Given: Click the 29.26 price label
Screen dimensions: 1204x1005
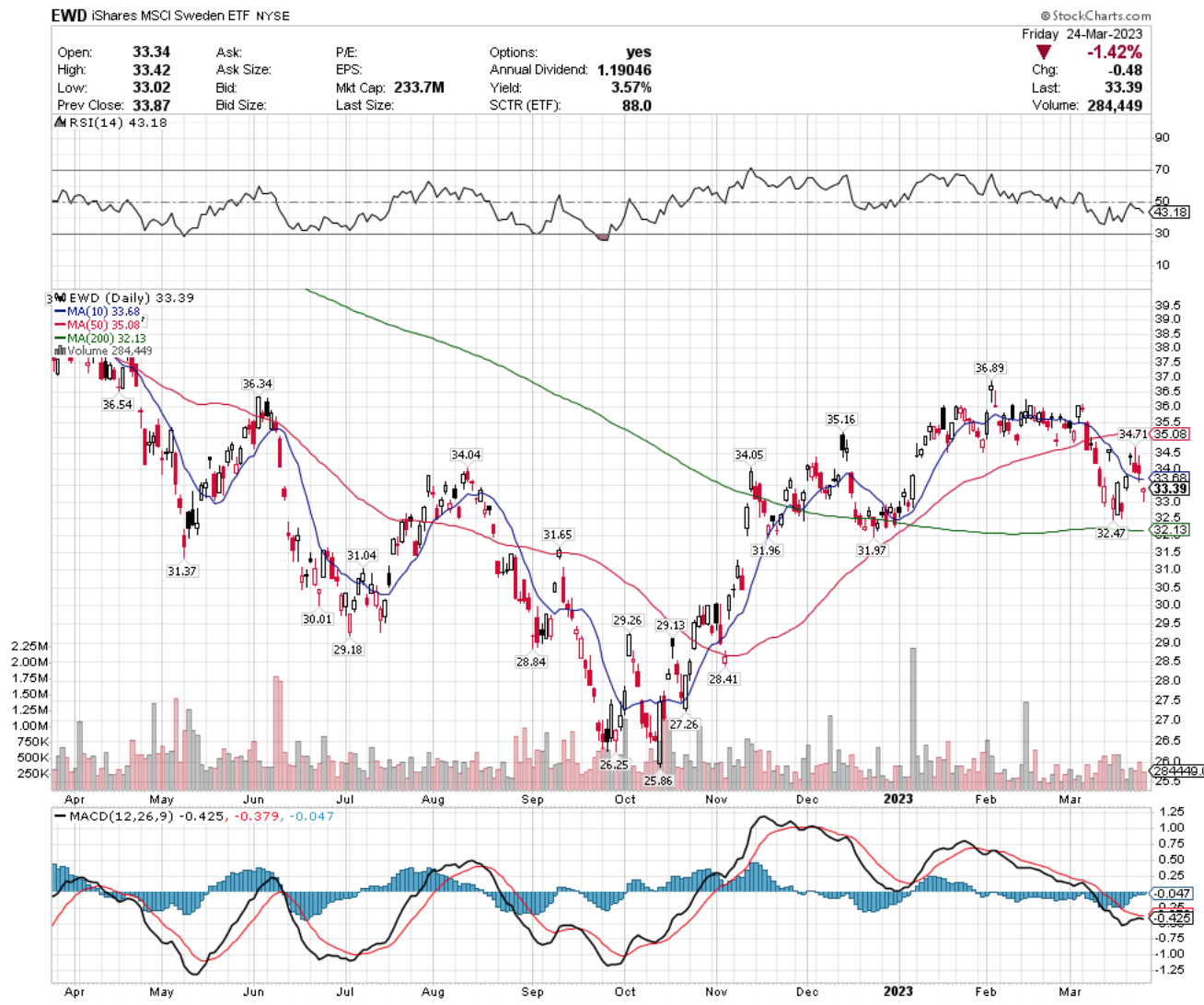Looking at the screenshot, I should coord(627,620).
